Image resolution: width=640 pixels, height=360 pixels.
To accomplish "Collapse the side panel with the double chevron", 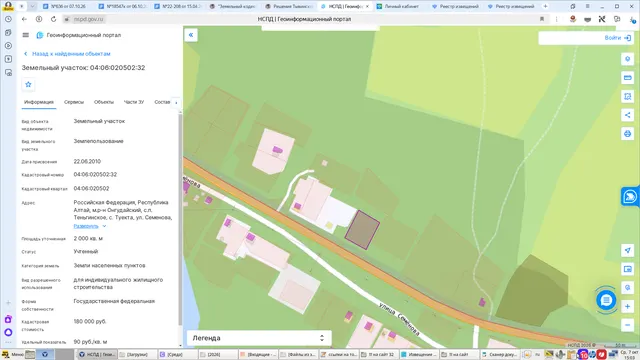I will [x=191, y=35].
